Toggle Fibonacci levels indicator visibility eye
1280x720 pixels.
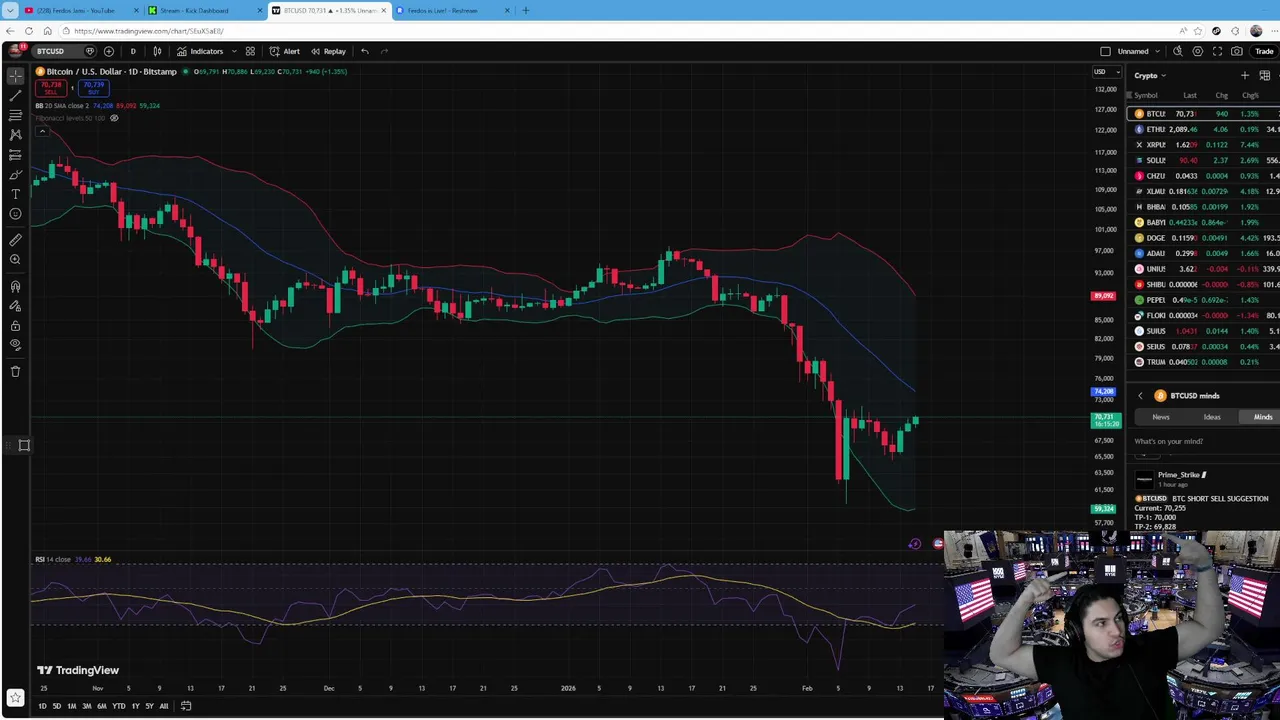click(114, 118)
